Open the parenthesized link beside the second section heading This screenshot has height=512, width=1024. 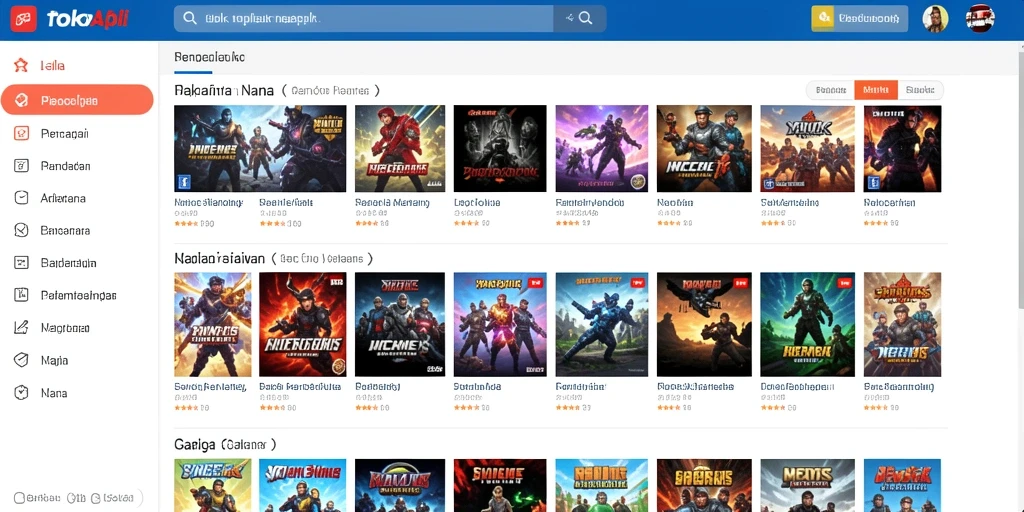click(321, 259)
